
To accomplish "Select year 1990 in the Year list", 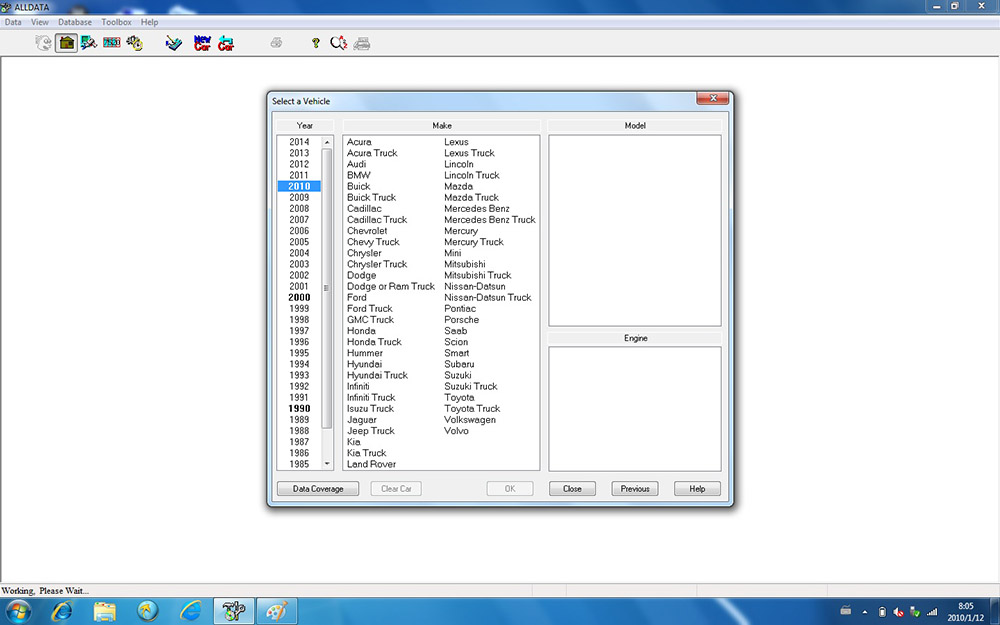I will [x=298, y=408].
